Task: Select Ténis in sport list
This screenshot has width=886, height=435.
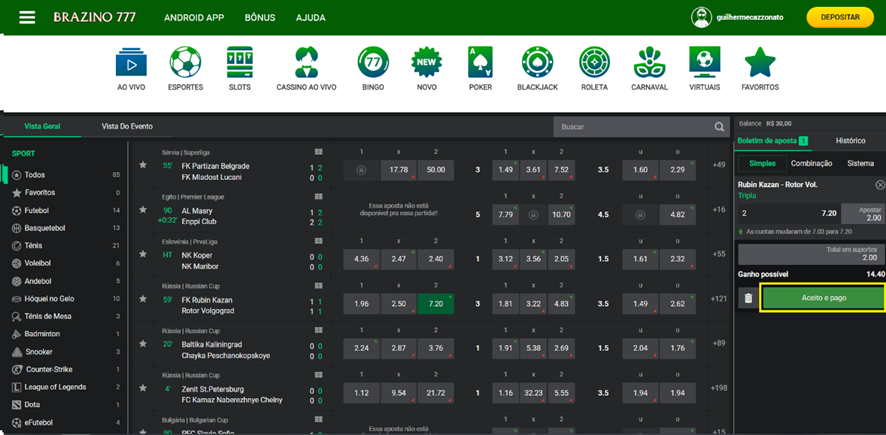Action: [66, 246]
